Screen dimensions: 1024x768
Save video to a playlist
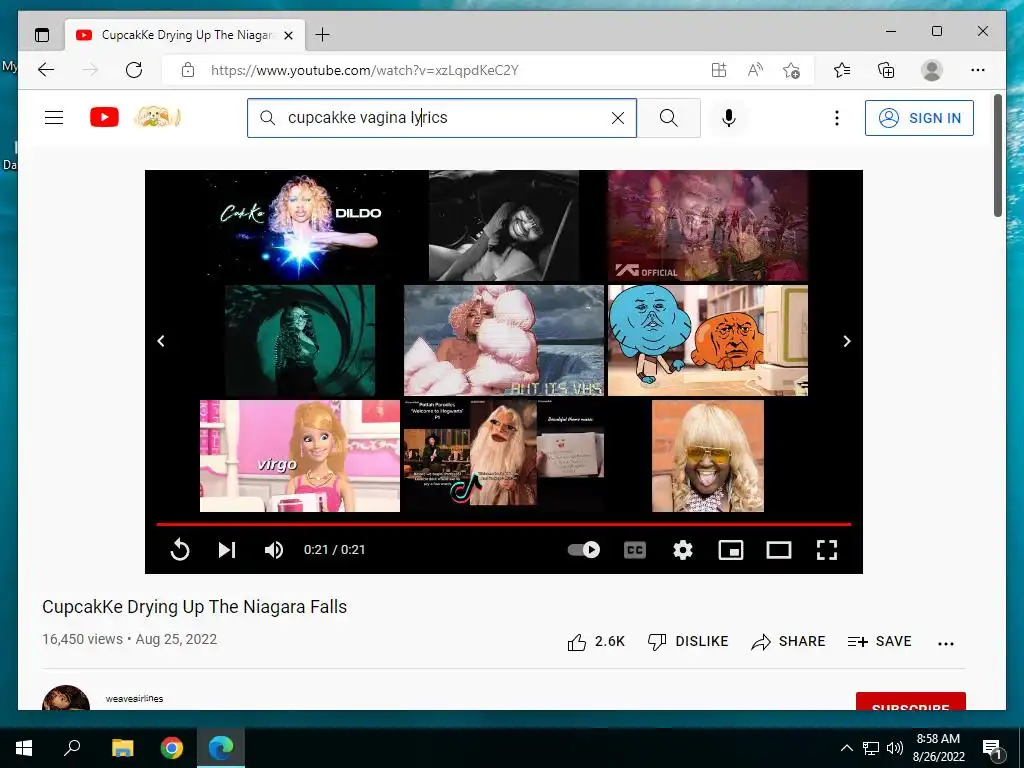pyautogui.click(x=880, y=642)
